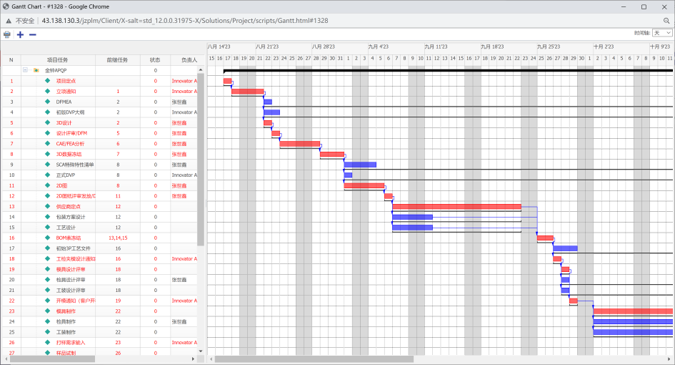This screenshot has width=675, height=365.
Task: Select the CAE/FEA分析 task name
Action: coord(70,143)
